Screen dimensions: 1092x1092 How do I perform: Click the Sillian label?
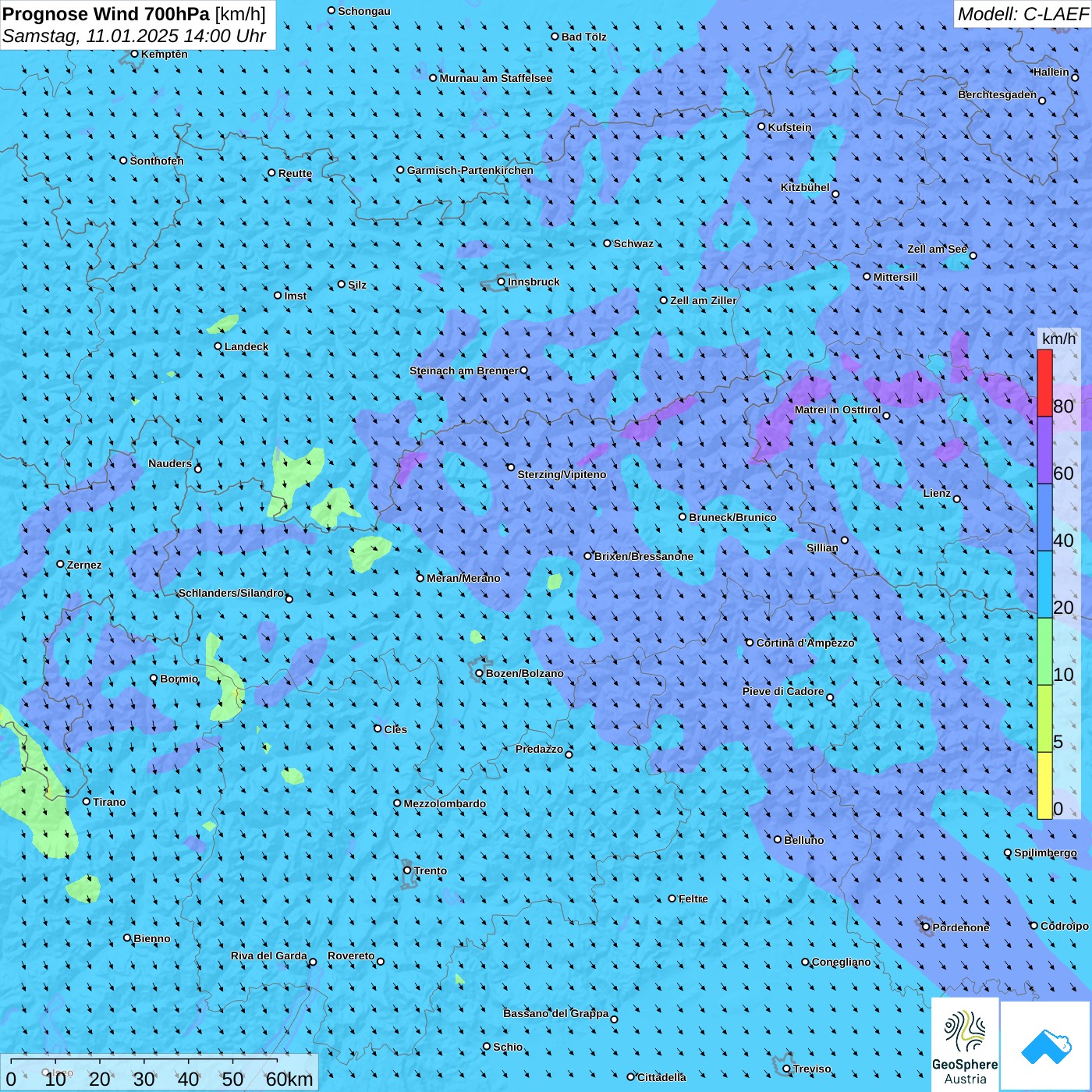[x=822, y=548]
